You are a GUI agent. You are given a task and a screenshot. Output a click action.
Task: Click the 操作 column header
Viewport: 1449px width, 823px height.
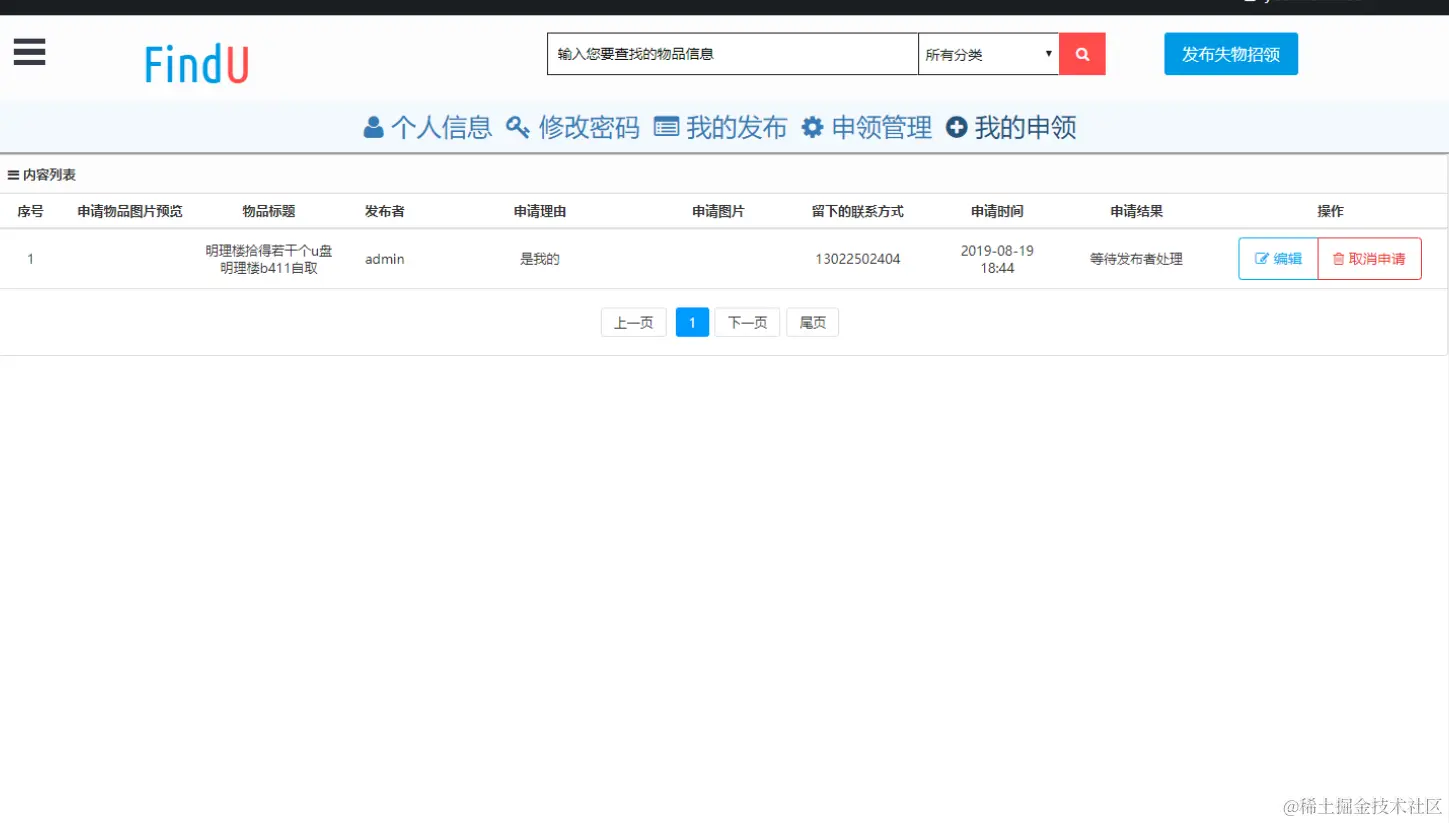pos(1330,211)
